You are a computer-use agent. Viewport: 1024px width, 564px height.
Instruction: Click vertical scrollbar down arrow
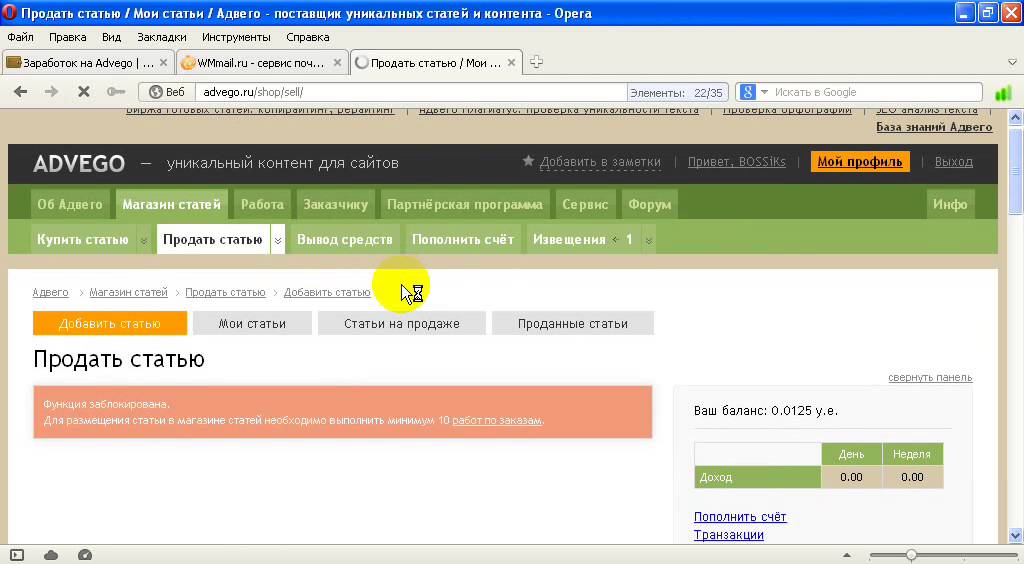[x=1016, y=535]
